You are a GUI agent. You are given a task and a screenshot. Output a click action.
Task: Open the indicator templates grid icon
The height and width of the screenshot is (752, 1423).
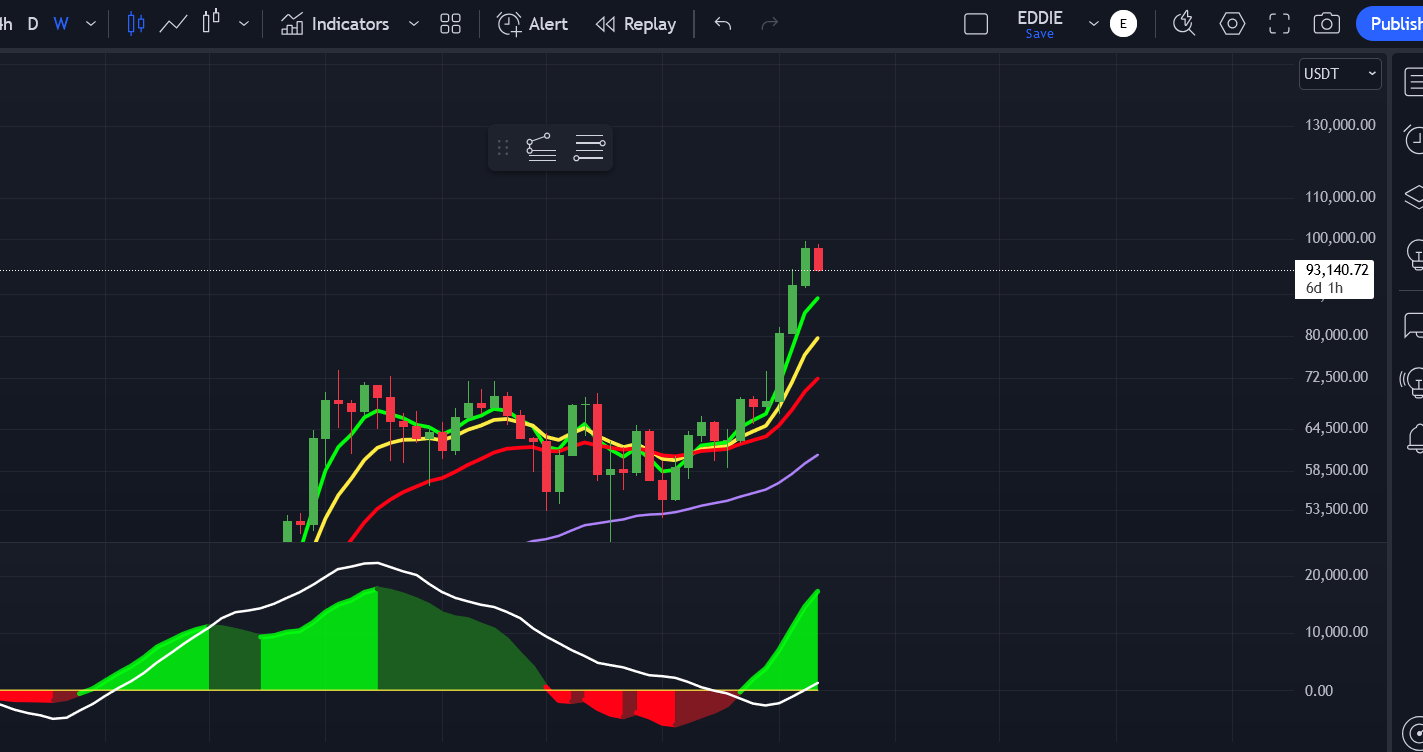450,24
